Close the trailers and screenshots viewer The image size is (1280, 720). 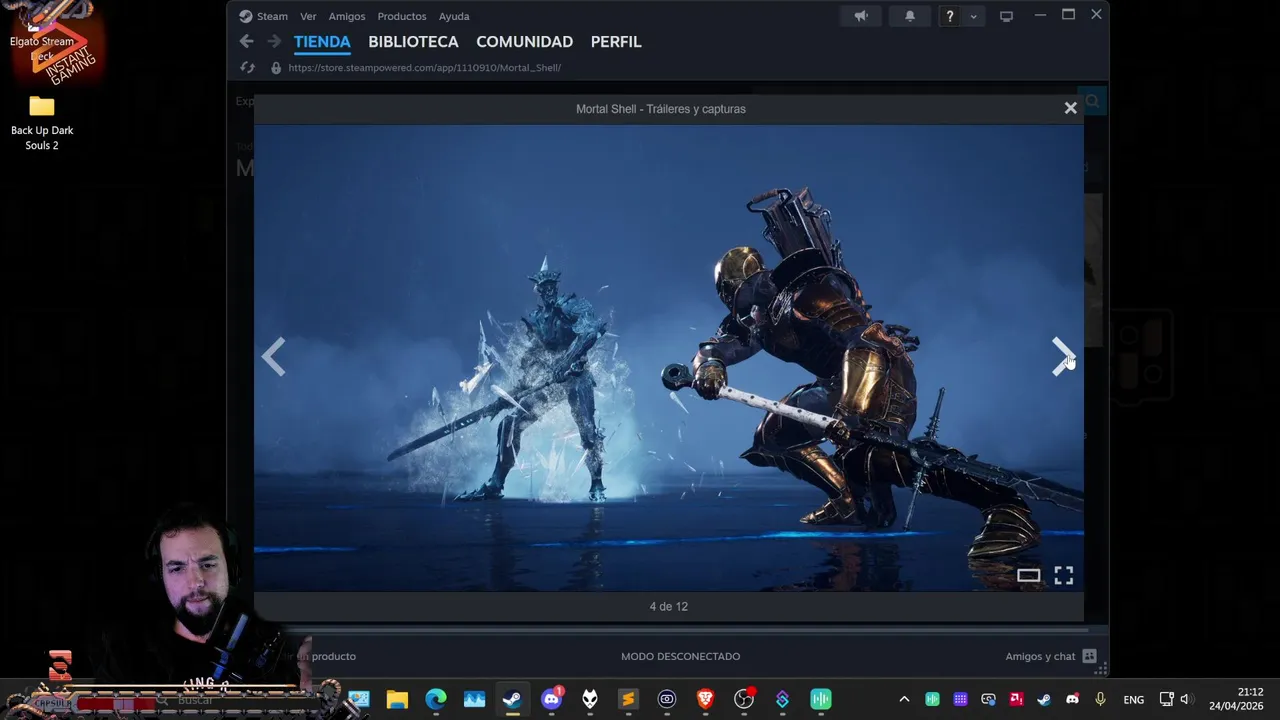1070,108
